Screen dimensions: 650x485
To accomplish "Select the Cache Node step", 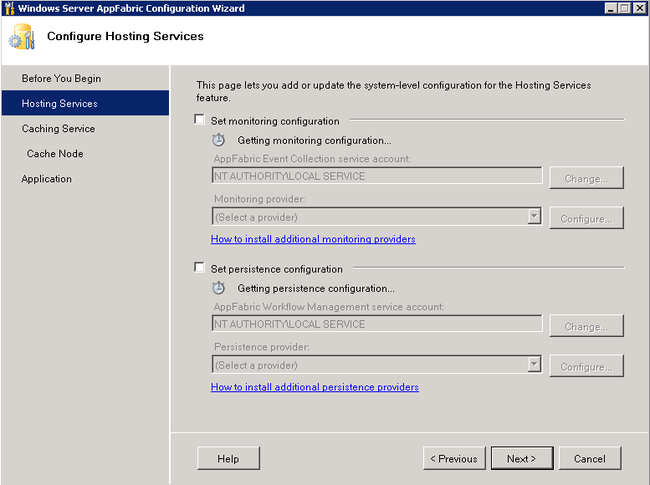I will click(x=55, y=154).
